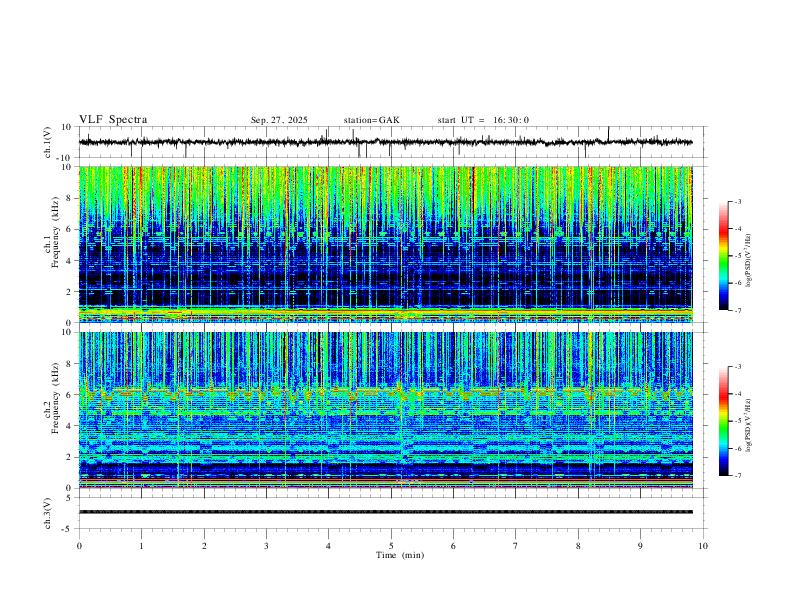Click the 'start UT = 16:30:0' text
This screenshot has width=792, height=612.
coord(483,120)
